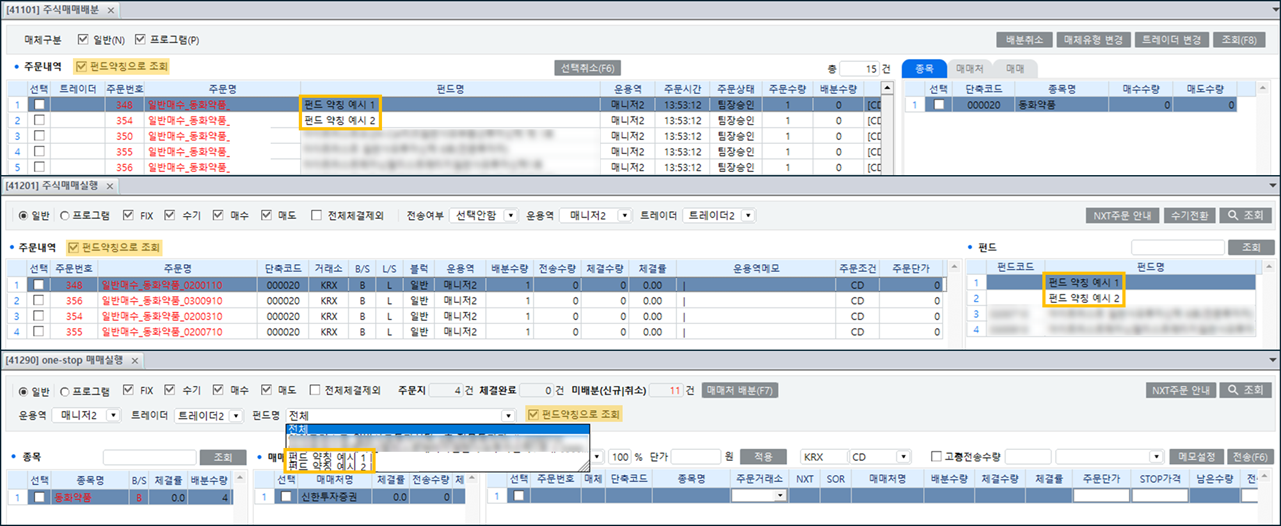
Task: Toggle the 매도 checkbox in the 41290 panel
Action: (266, 390)
